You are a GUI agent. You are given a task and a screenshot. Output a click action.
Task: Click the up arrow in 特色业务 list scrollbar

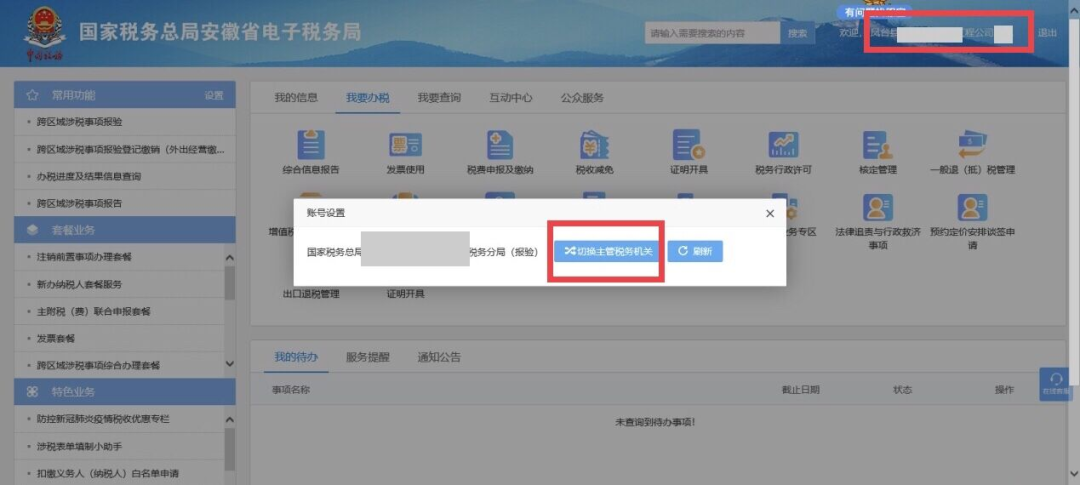coord(230,420)
